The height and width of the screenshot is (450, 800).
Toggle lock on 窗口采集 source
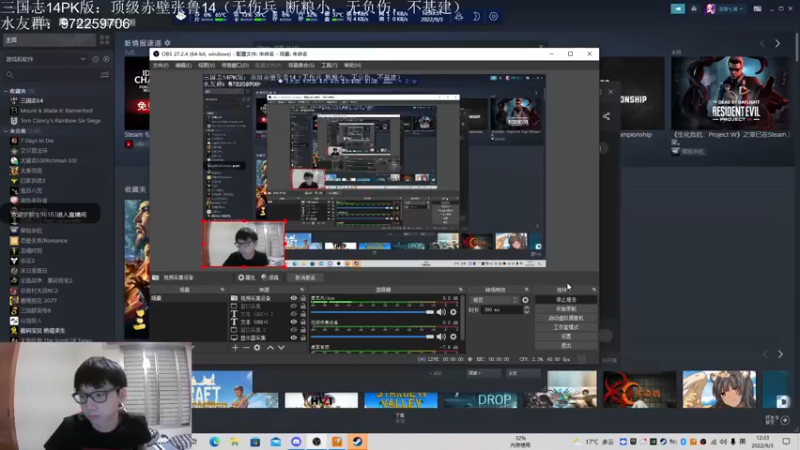tap(303, 306)
